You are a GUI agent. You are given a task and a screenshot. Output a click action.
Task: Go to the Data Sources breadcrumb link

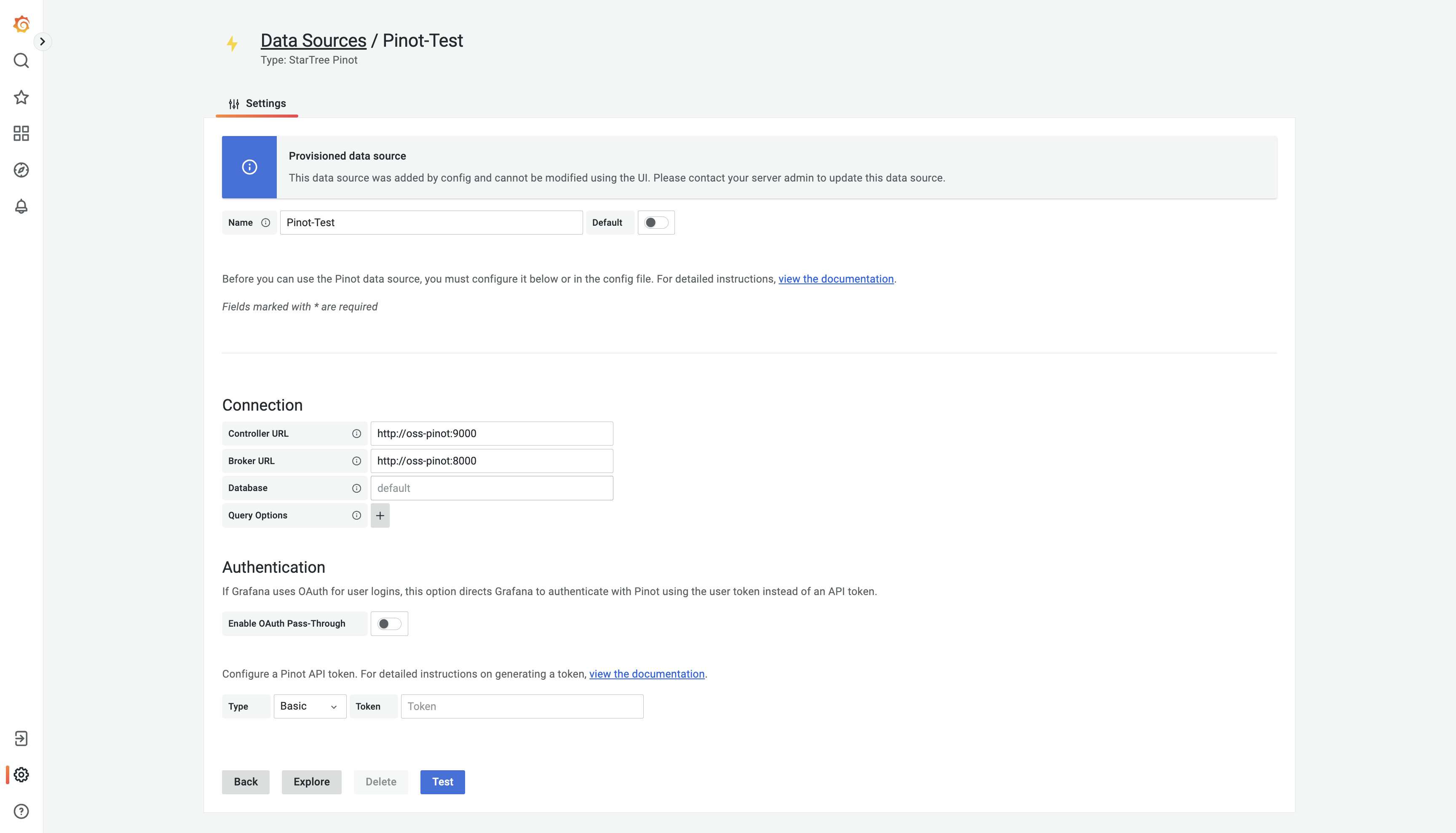pyautogui.click(x=313, y=40)
